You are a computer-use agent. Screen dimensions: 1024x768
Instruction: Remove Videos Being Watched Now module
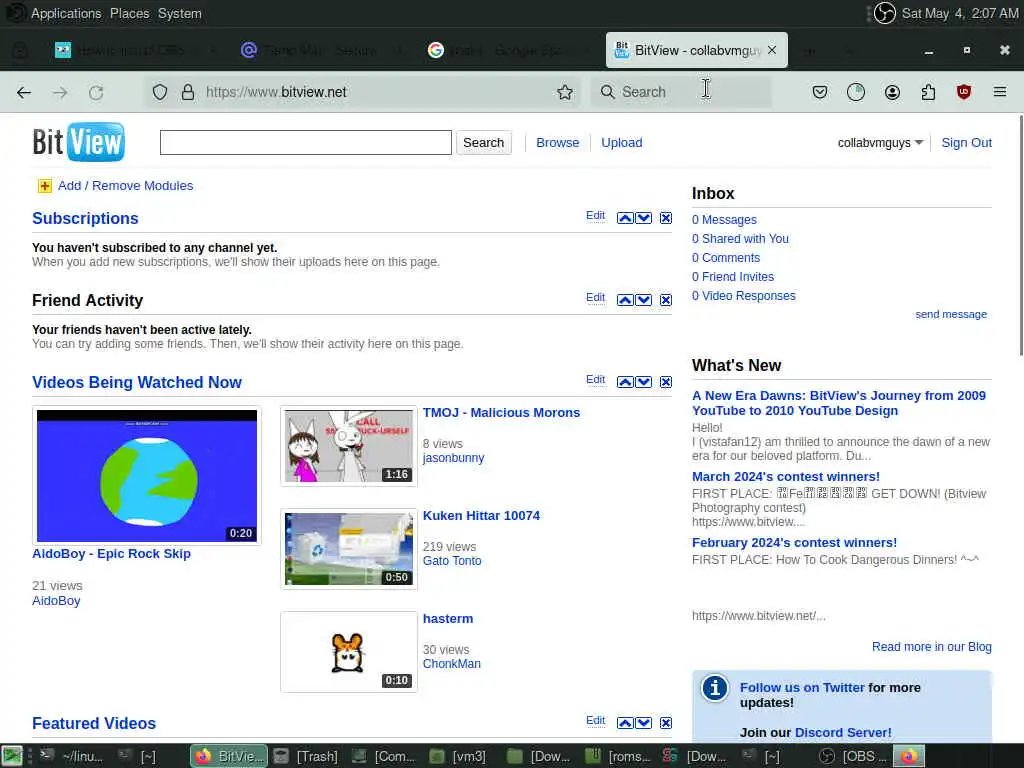pos(665,382)
